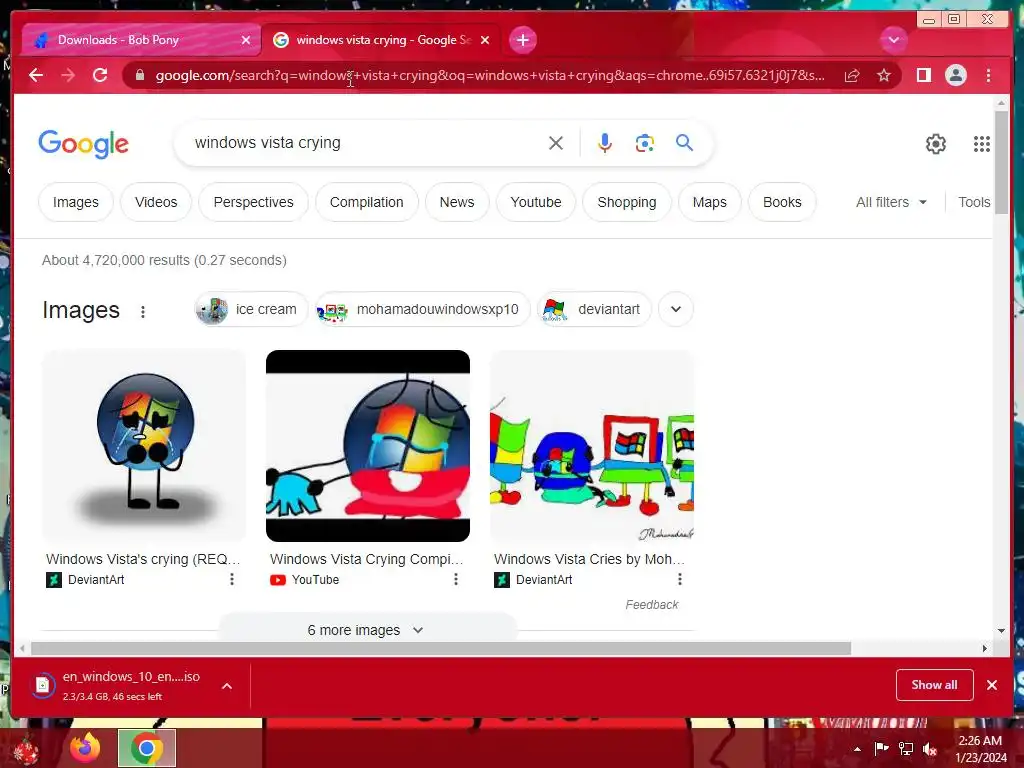Open Windows Vista Crying Compi... link
This screenshot has height=768, width=1024.
coord(366,559)
